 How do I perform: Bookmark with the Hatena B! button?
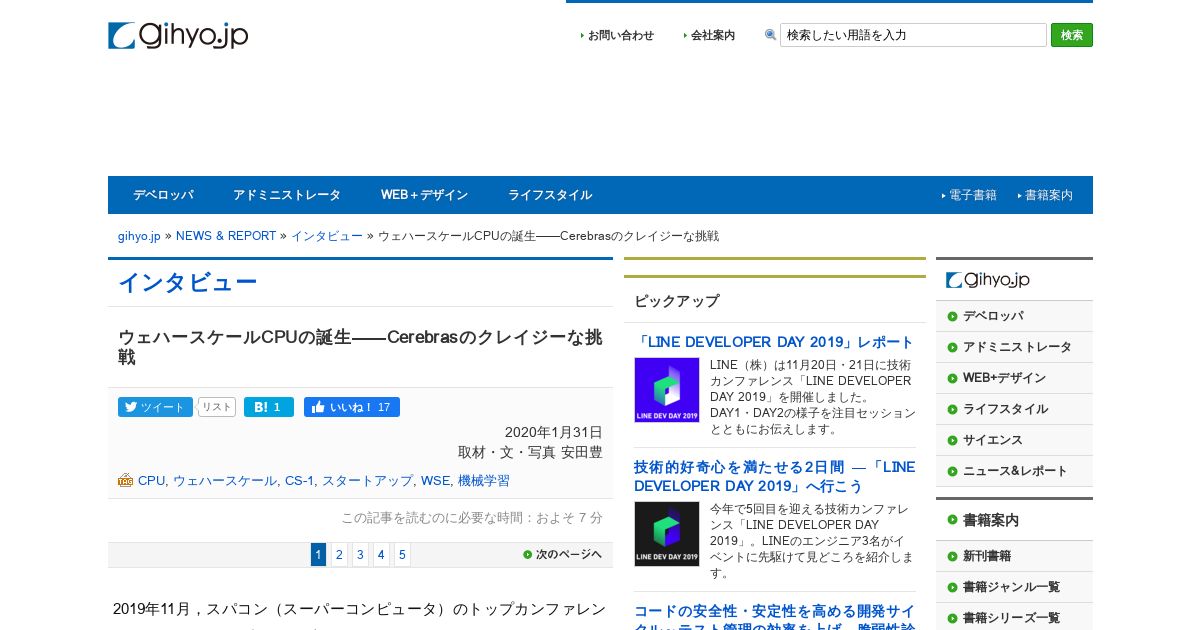coord(269,407)
